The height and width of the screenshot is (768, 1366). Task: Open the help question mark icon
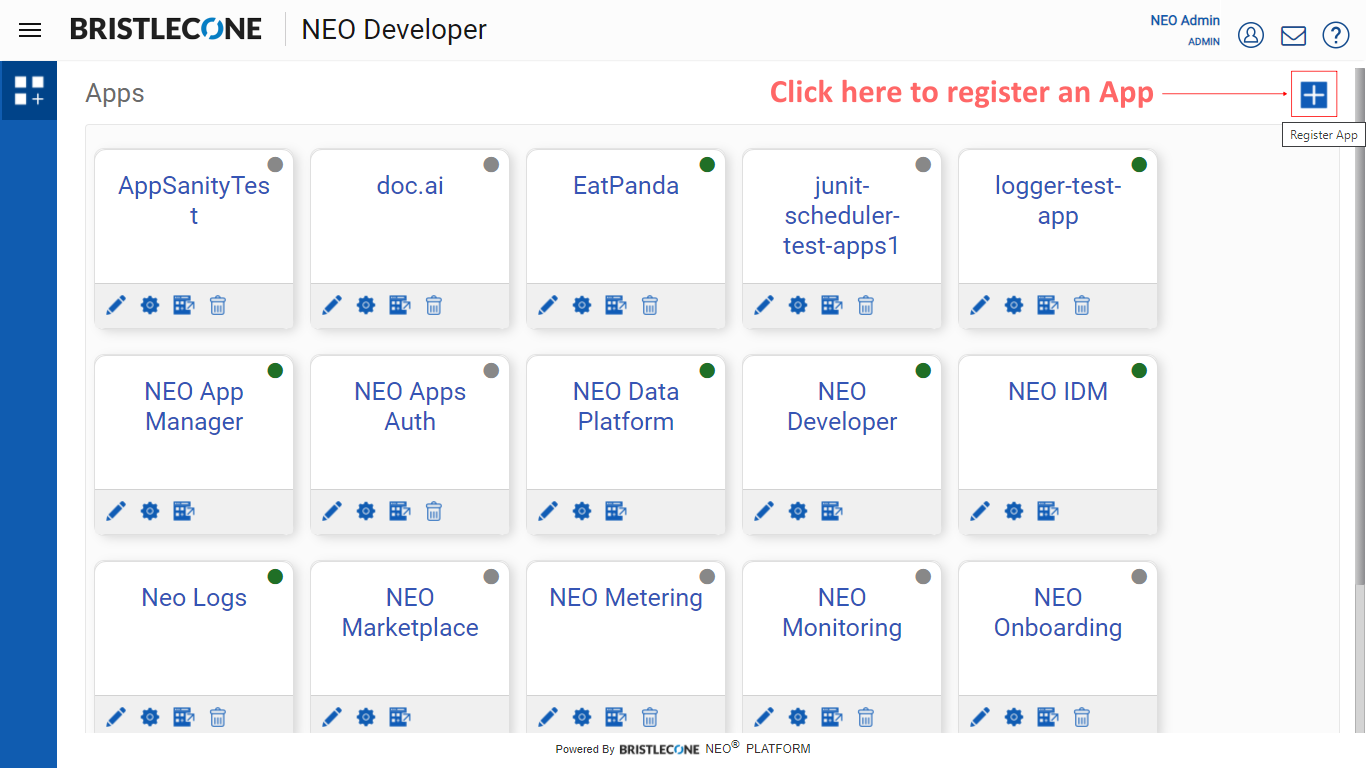tap(1336, 35)
